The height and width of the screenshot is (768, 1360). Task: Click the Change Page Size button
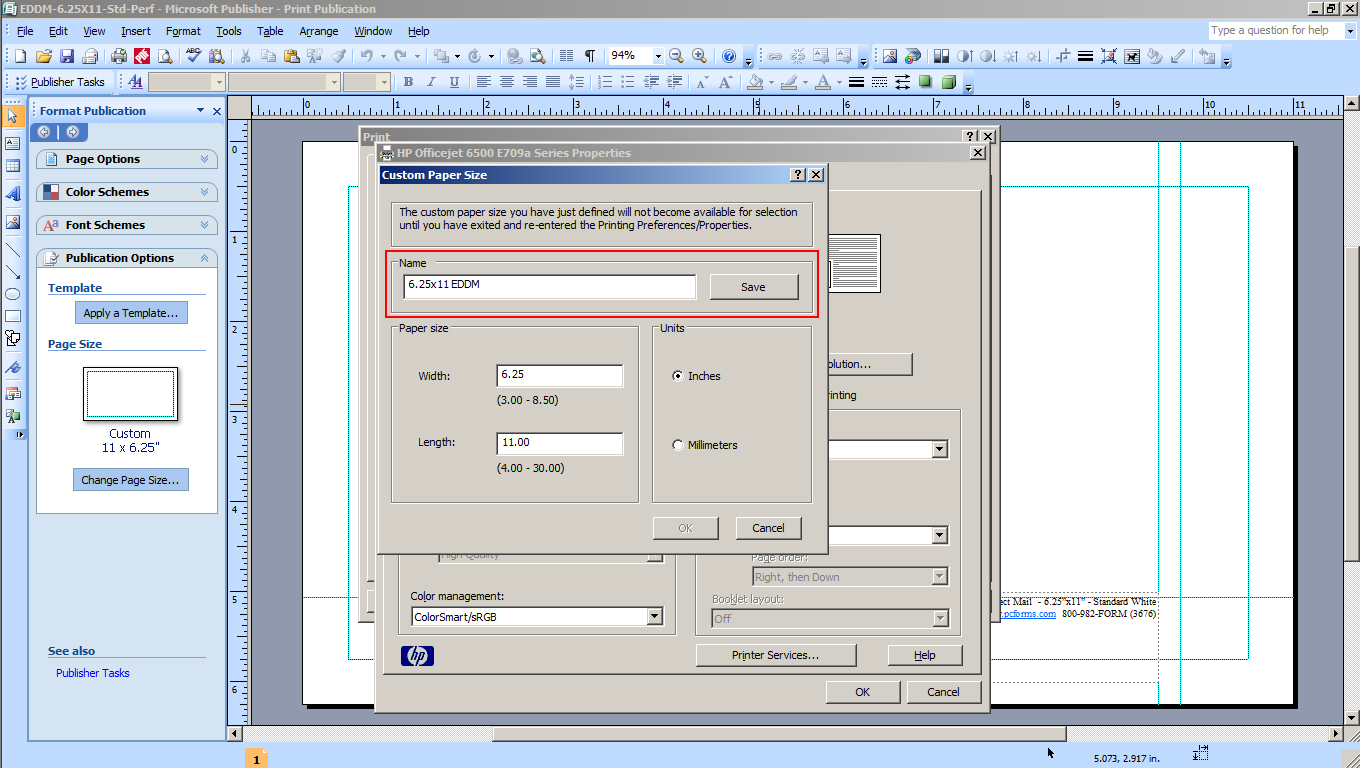130,479
